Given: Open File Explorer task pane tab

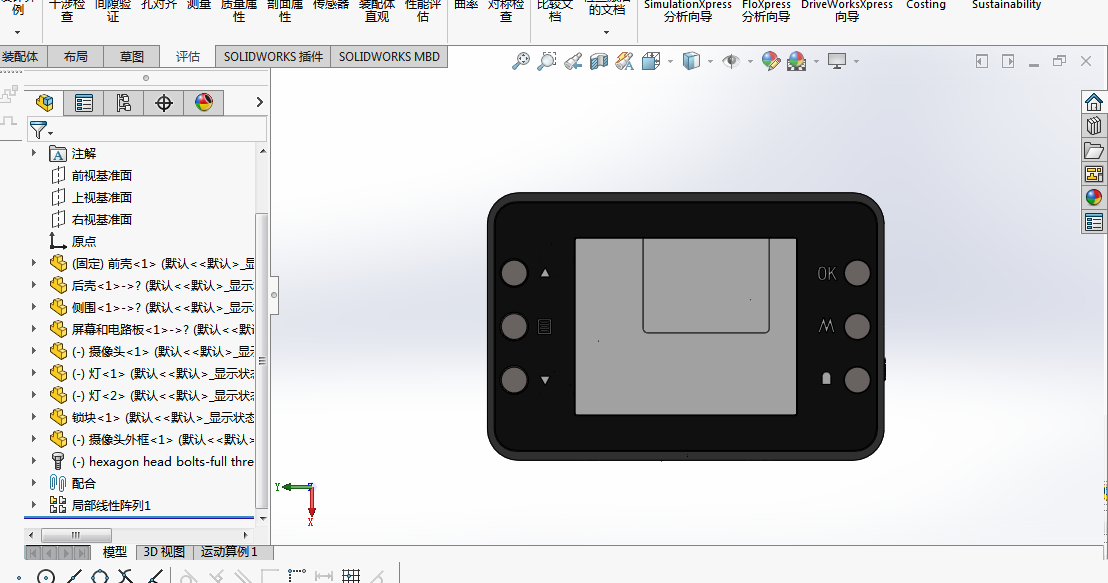Looking at the screenshot, I should click(x=1094, y=151).
